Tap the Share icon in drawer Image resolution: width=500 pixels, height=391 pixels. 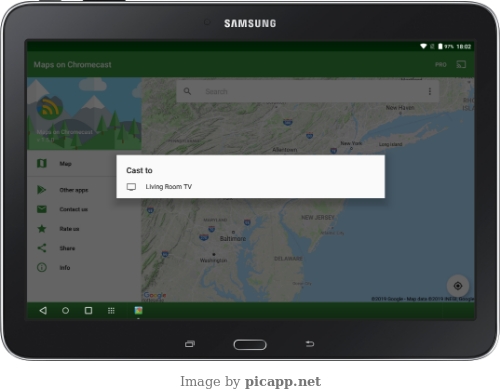(42, 248)
